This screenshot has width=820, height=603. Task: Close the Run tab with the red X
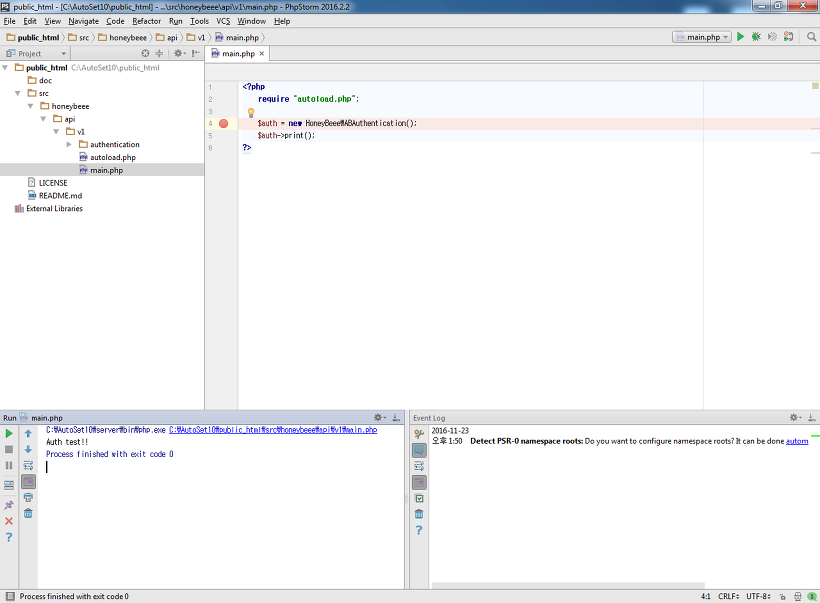[x=9, y=521]
